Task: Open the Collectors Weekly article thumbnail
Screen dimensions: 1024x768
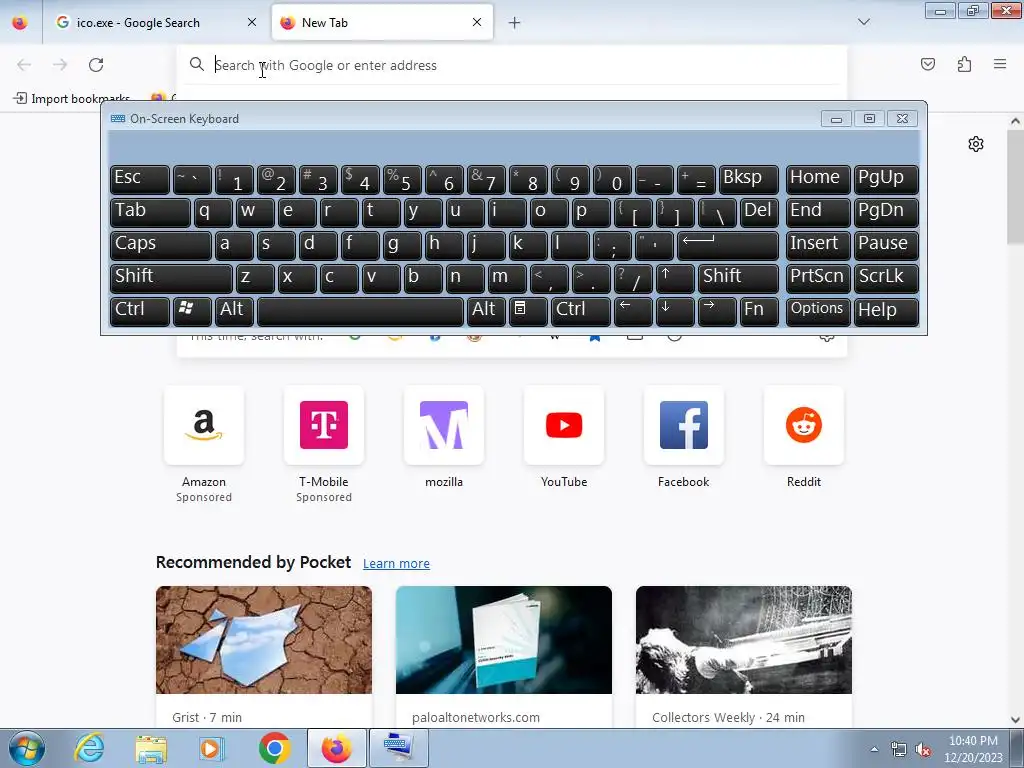Action: coord(744,639)
